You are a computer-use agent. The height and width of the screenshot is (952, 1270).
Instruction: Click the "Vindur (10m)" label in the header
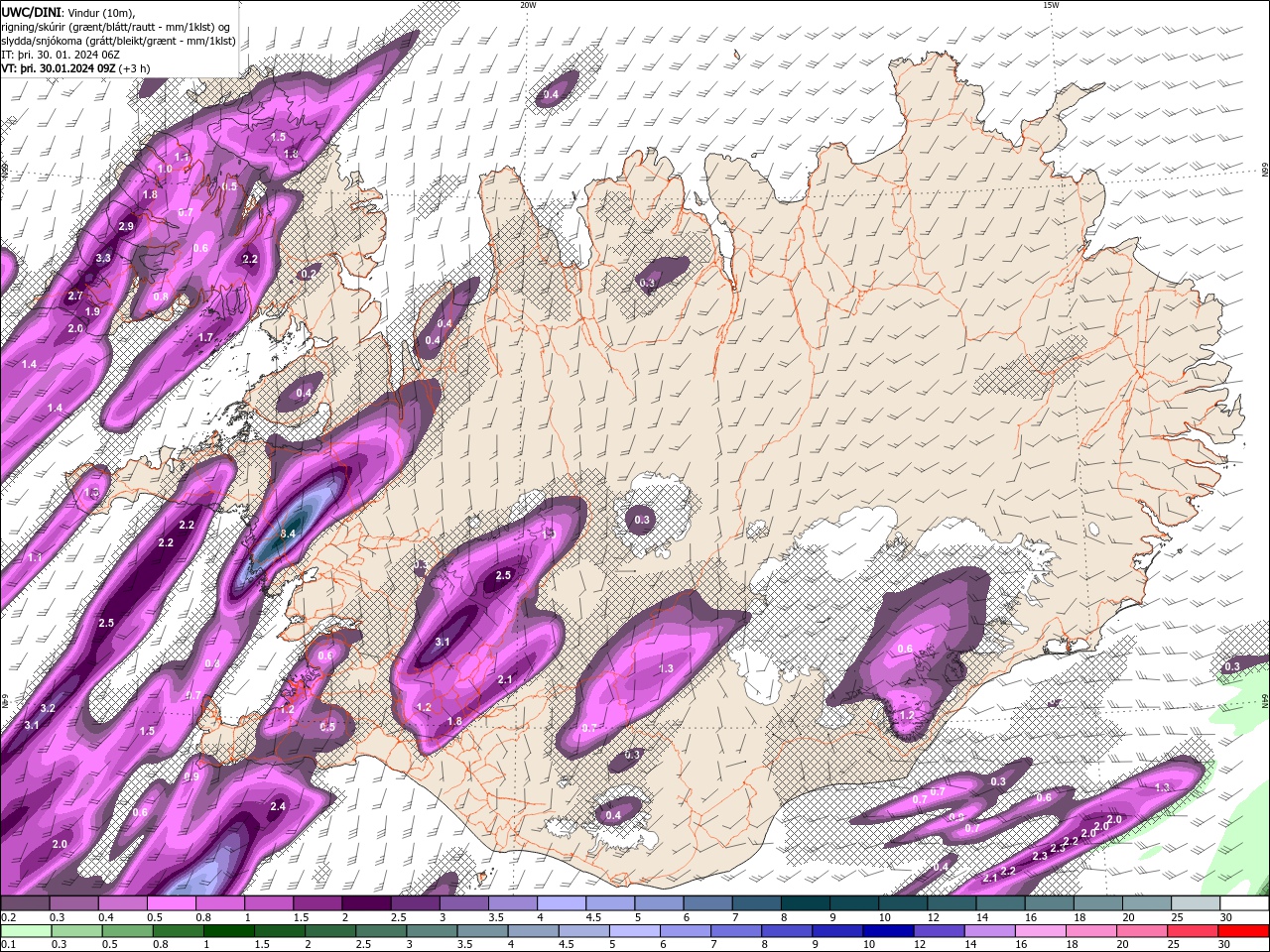tap(100, 11)
